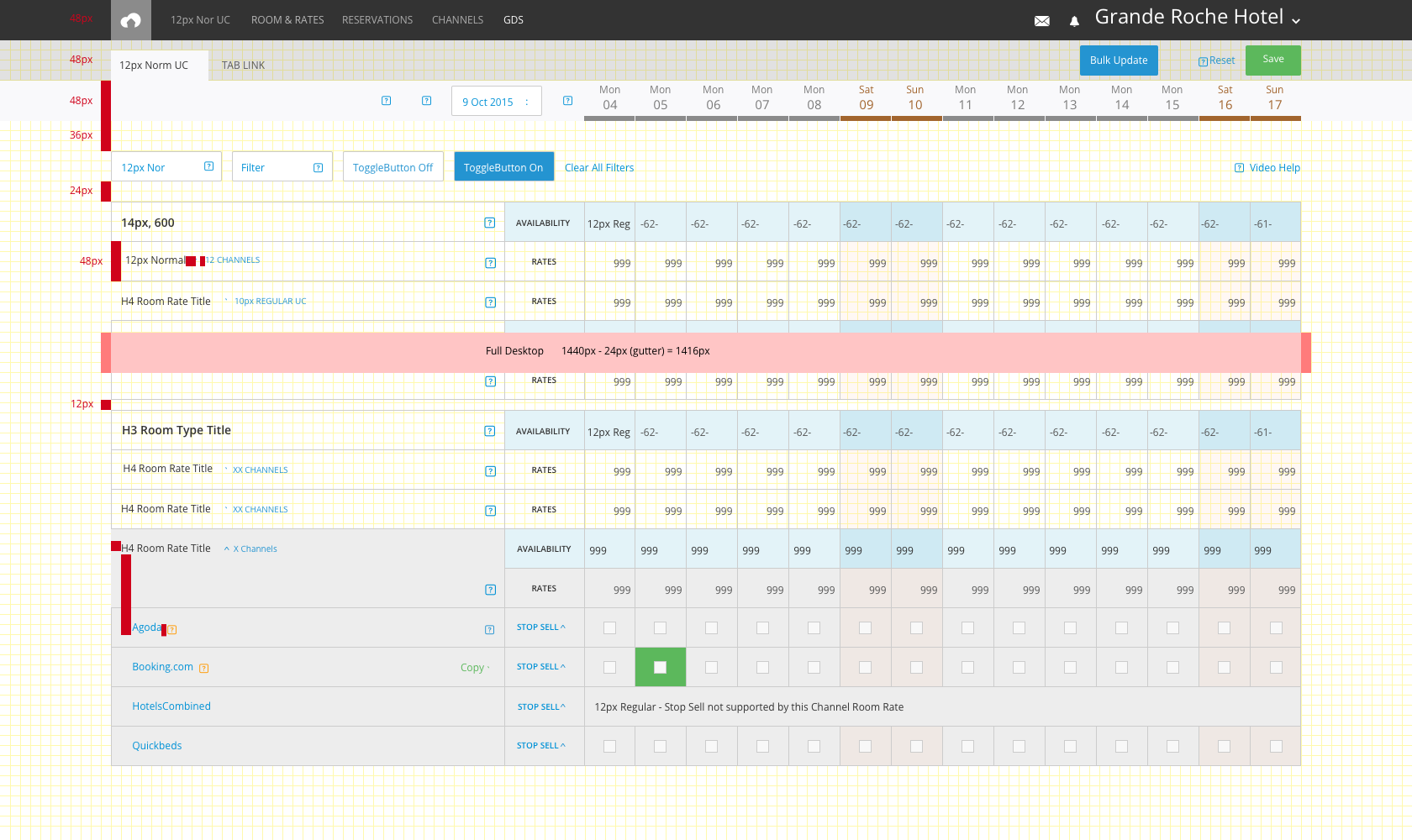1412x840 pixels.
Task: Open the Filter dropdown
Action: [282, 166]
